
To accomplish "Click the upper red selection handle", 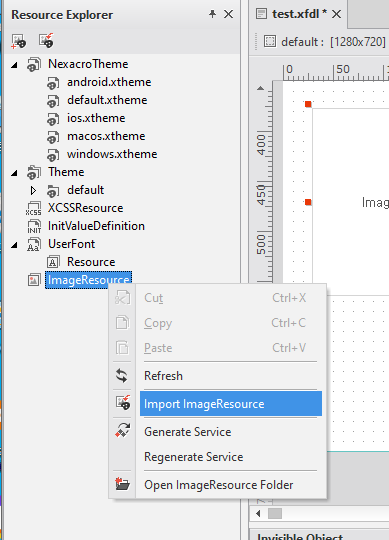I will 308,104.
